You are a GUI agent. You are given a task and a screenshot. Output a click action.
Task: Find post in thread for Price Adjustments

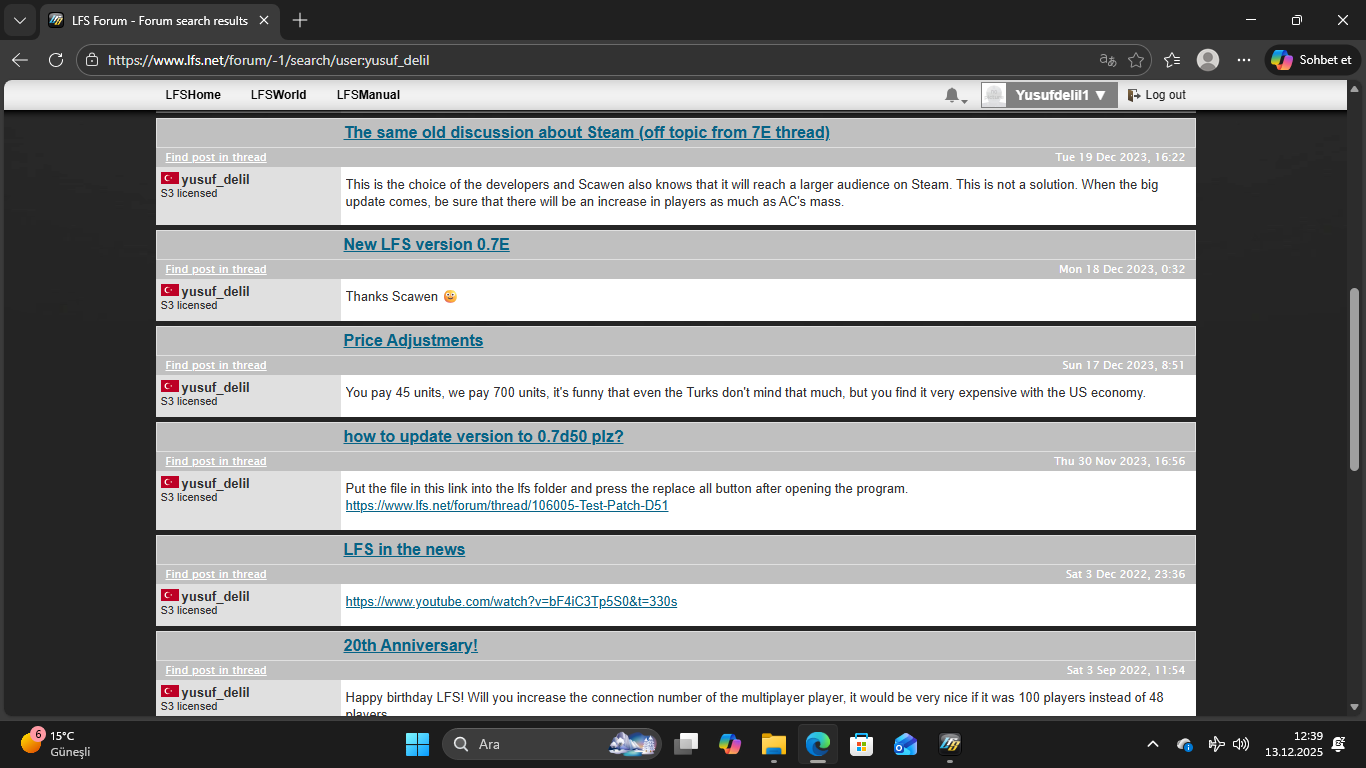pyautogui.click(x=216, y=365)
